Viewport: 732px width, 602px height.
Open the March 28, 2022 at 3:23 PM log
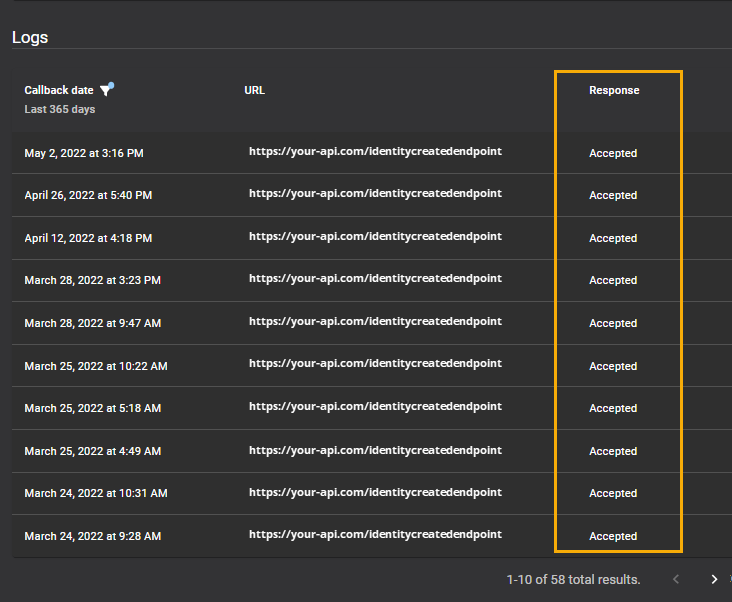(92, 281)
